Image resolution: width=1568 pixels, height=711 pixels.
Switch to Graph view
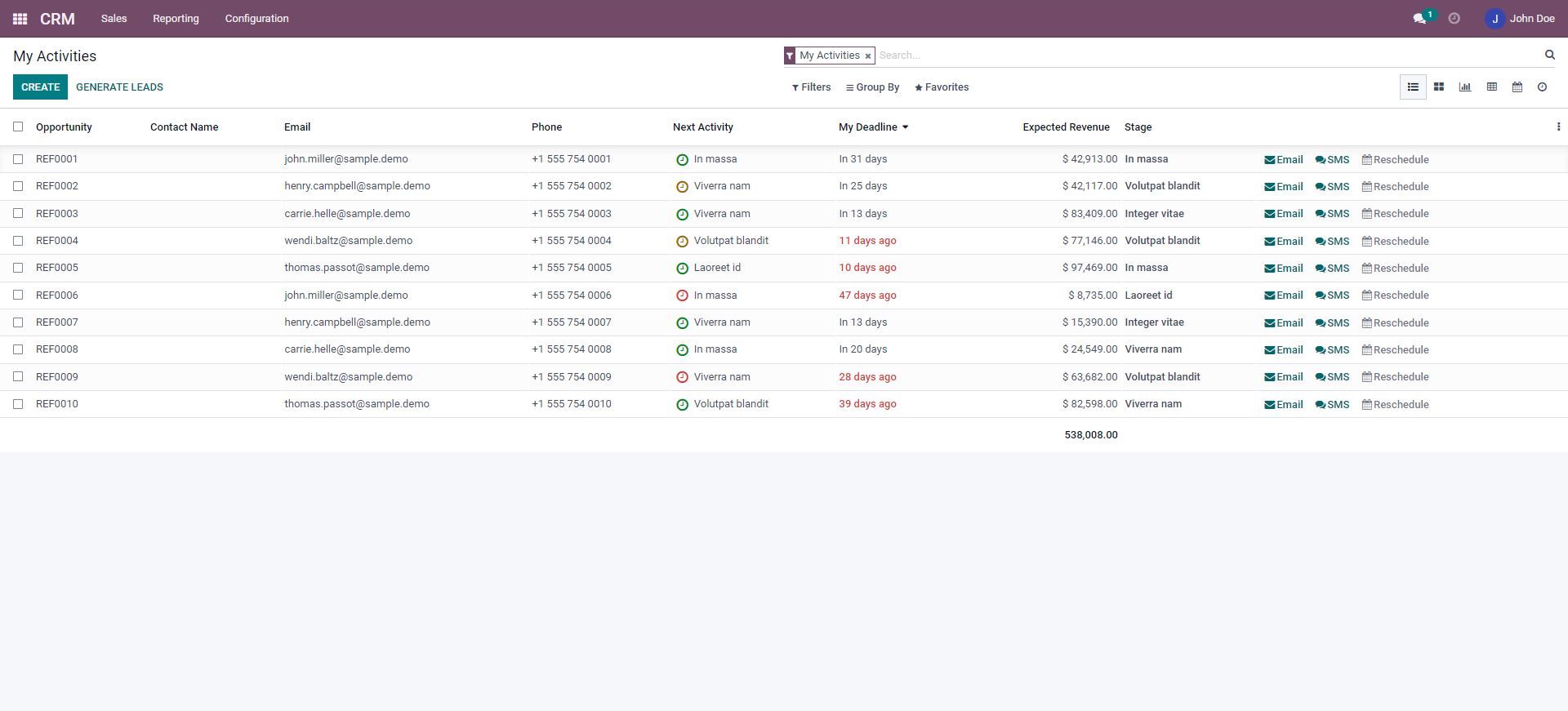tap(1465, 87)
